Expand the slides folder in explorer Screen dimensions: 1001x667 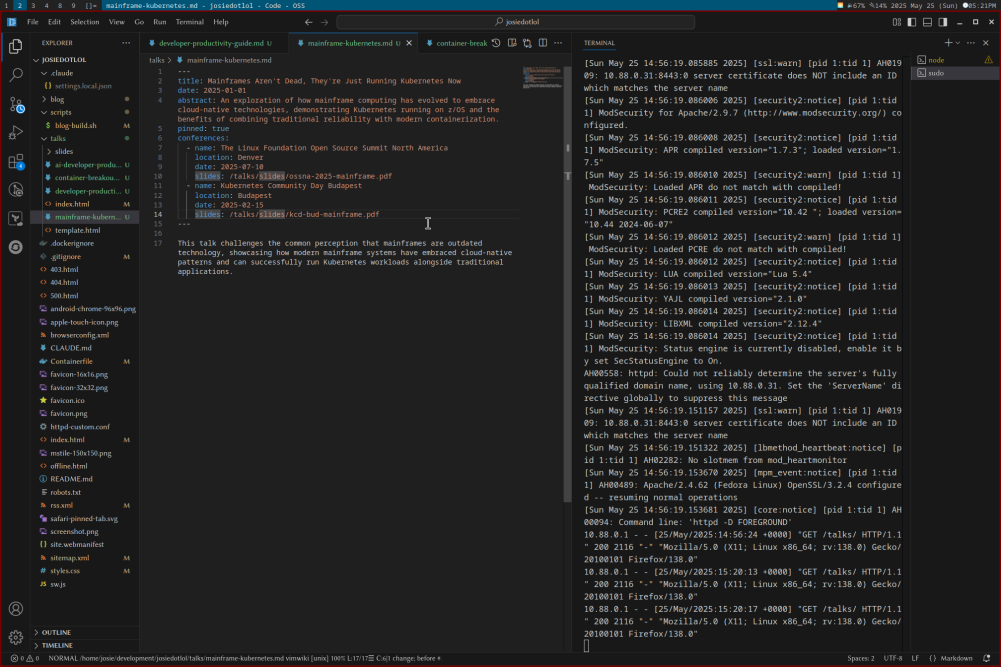(x=64, y=151)
